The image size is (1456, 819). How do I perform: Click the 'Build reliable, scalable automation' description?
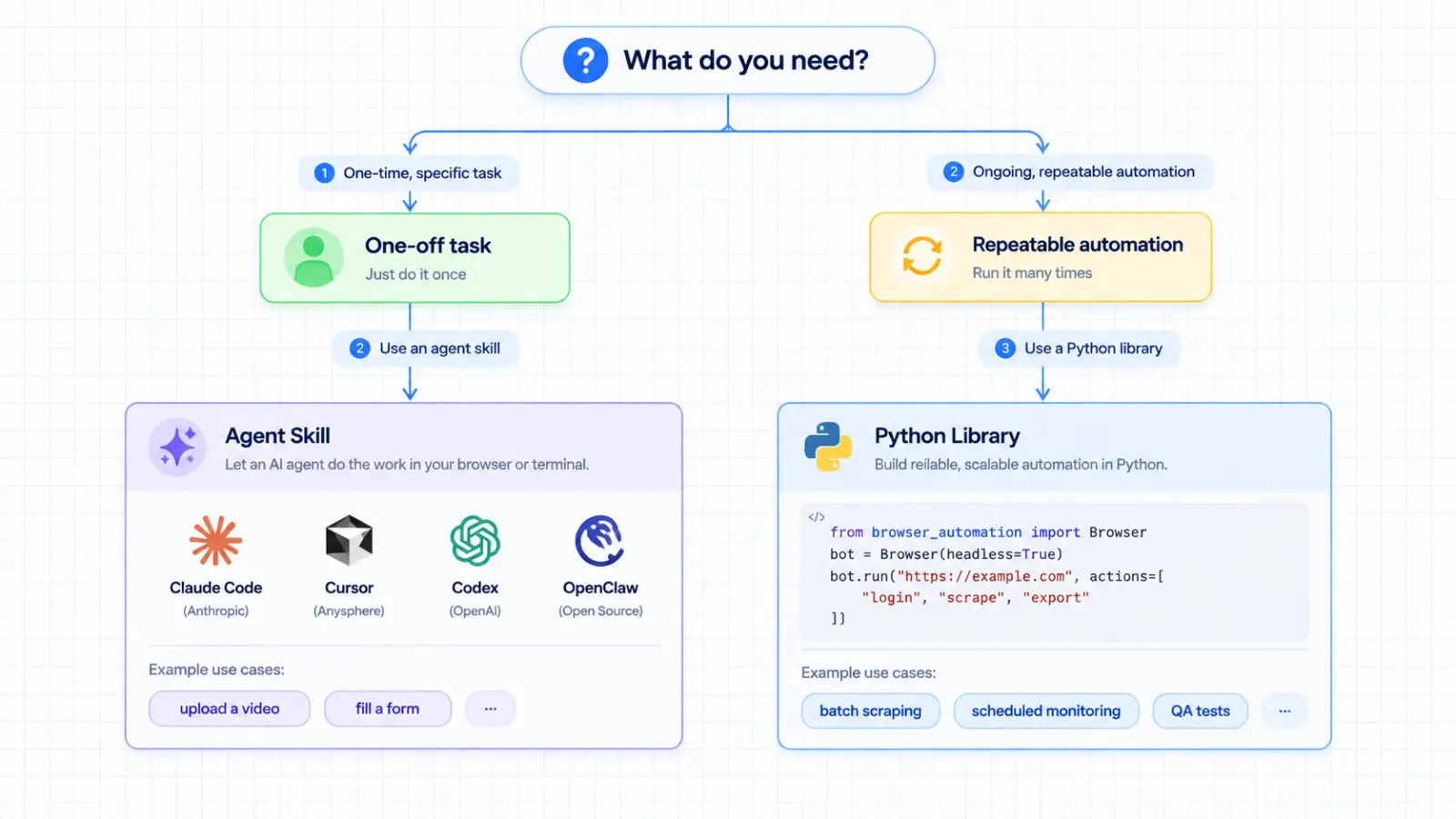pos(1021,464)
